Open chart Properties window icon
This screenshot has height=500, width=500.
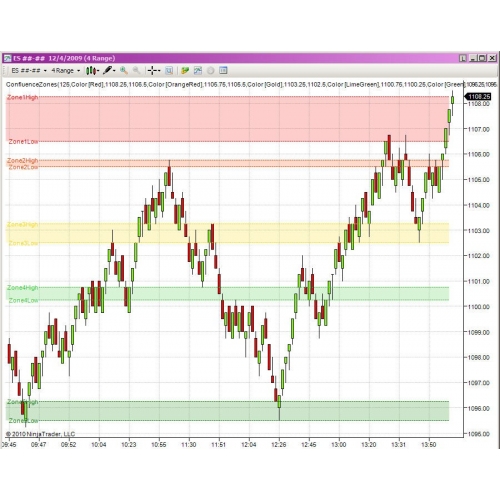tap(223, 70)
